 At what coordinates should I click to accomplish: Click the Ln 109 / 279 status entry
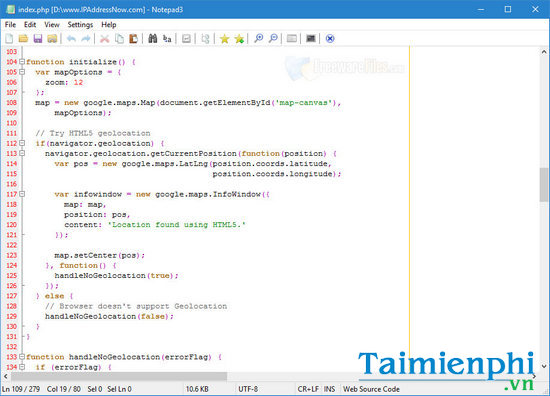click(x=21, y=389)
